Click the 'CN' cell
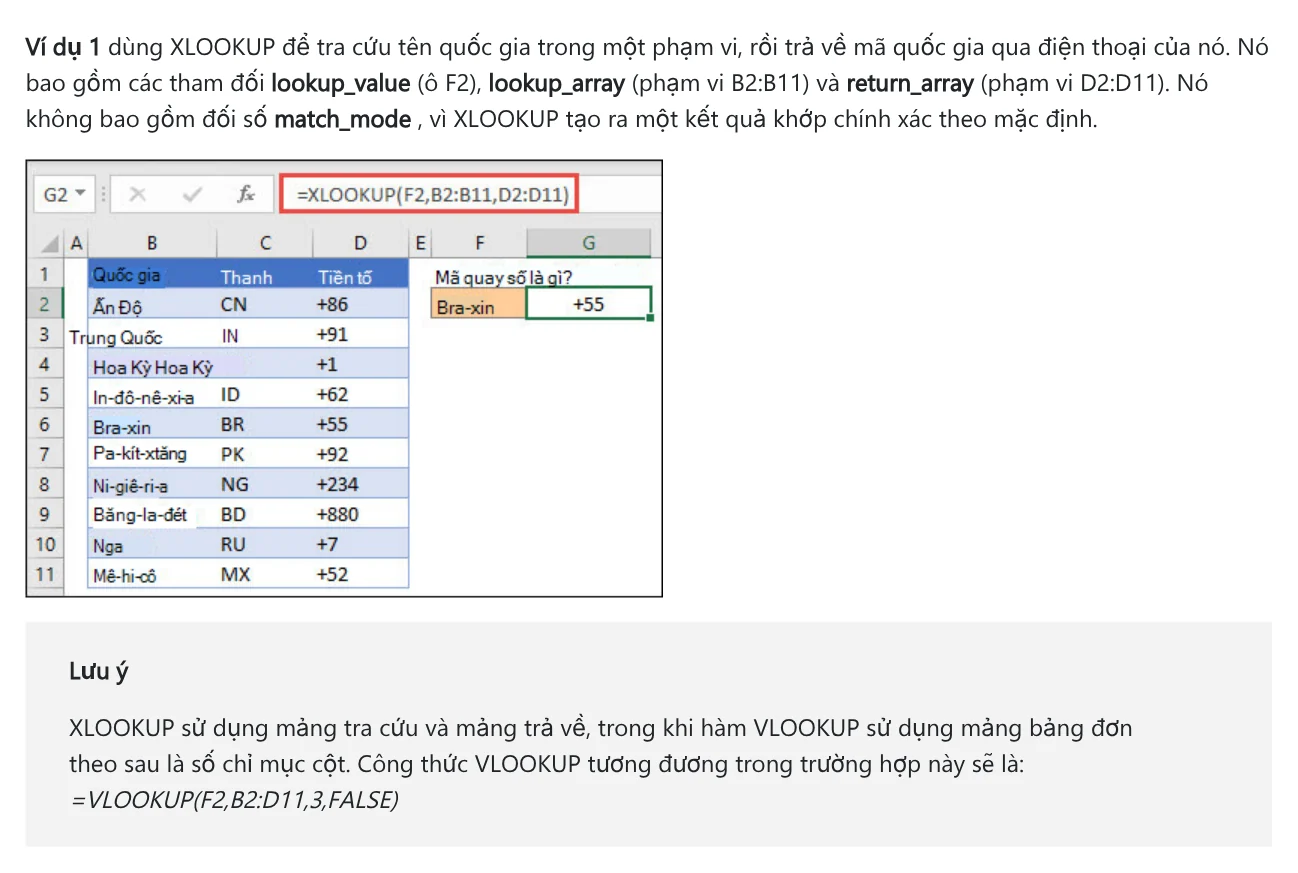The width and height of the screenshot is (1298, 873). point(264,304)
